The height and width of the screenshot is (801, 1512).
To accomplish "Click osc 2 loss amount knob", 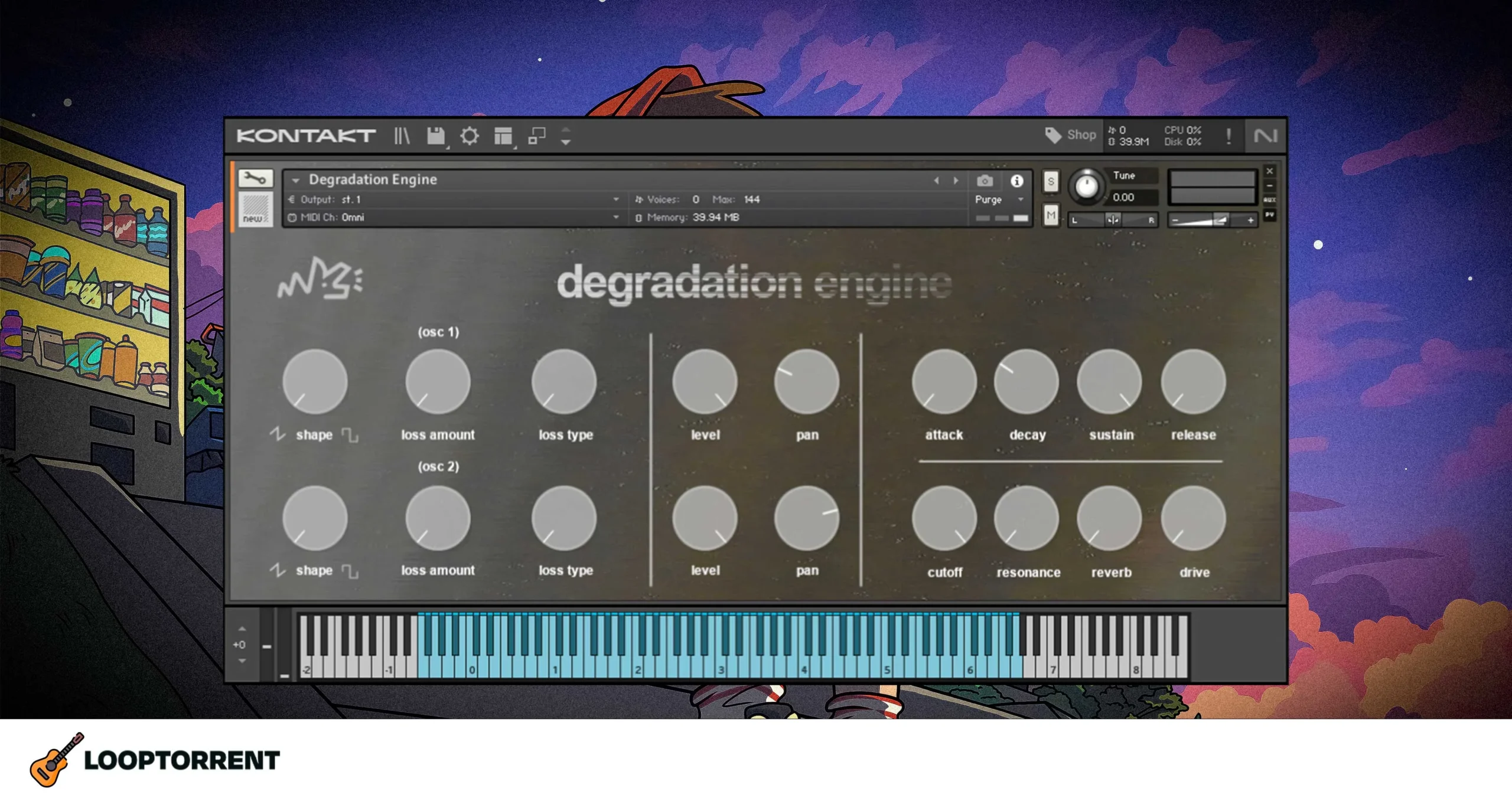I will coord(438,518).
